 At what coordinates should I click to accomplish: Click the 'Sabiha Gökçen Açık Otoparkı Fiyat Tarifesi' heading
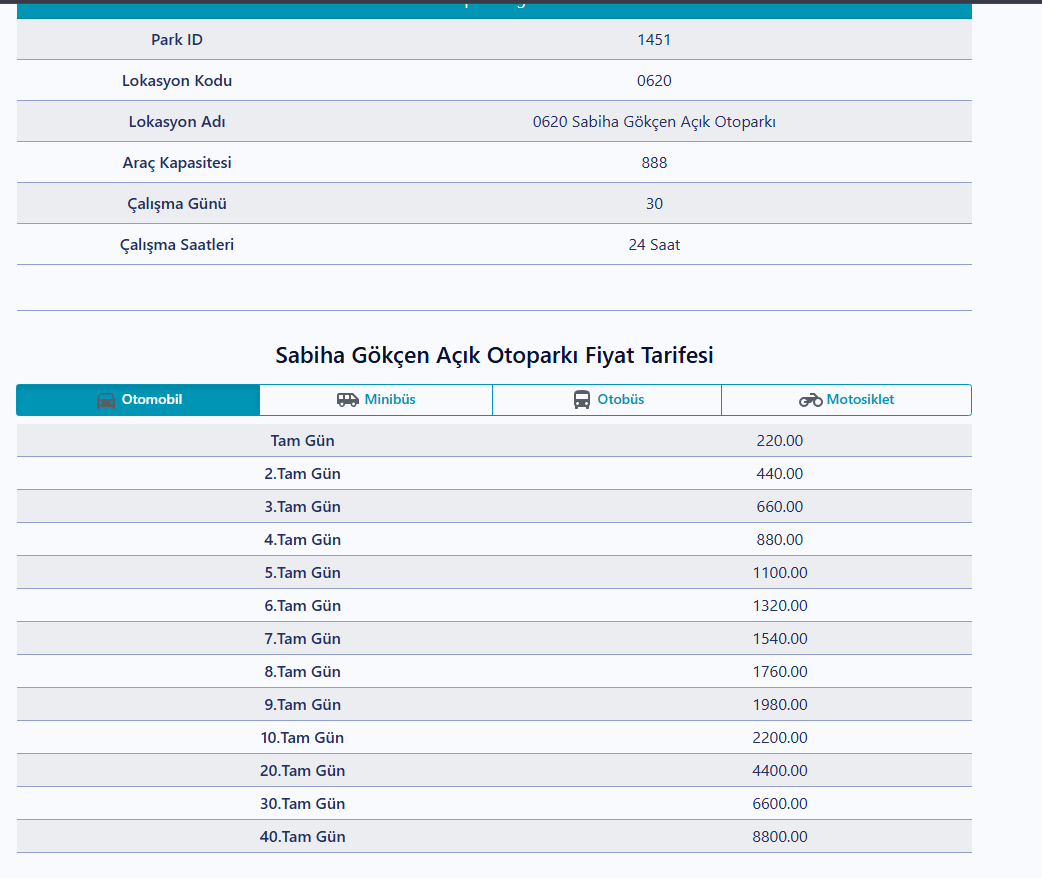click(x=494, y=356)
